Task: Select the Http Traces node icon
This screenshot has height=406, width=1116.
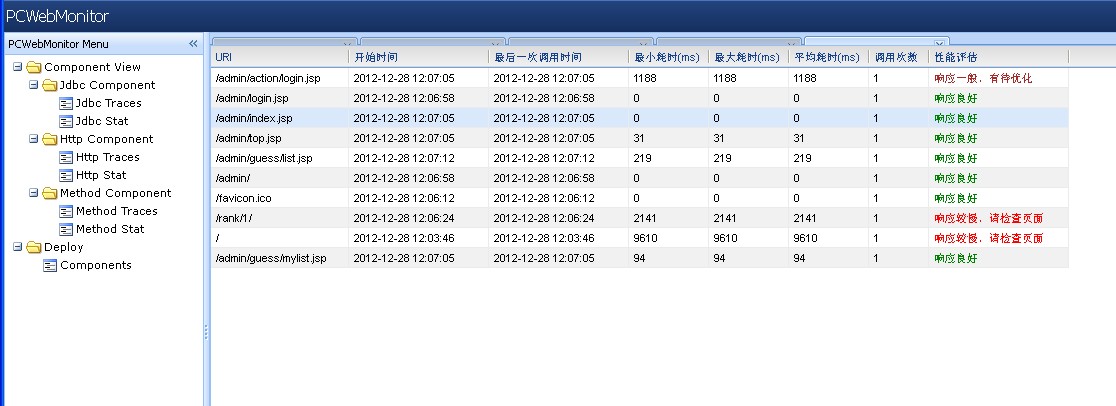Action: point(67,157)
